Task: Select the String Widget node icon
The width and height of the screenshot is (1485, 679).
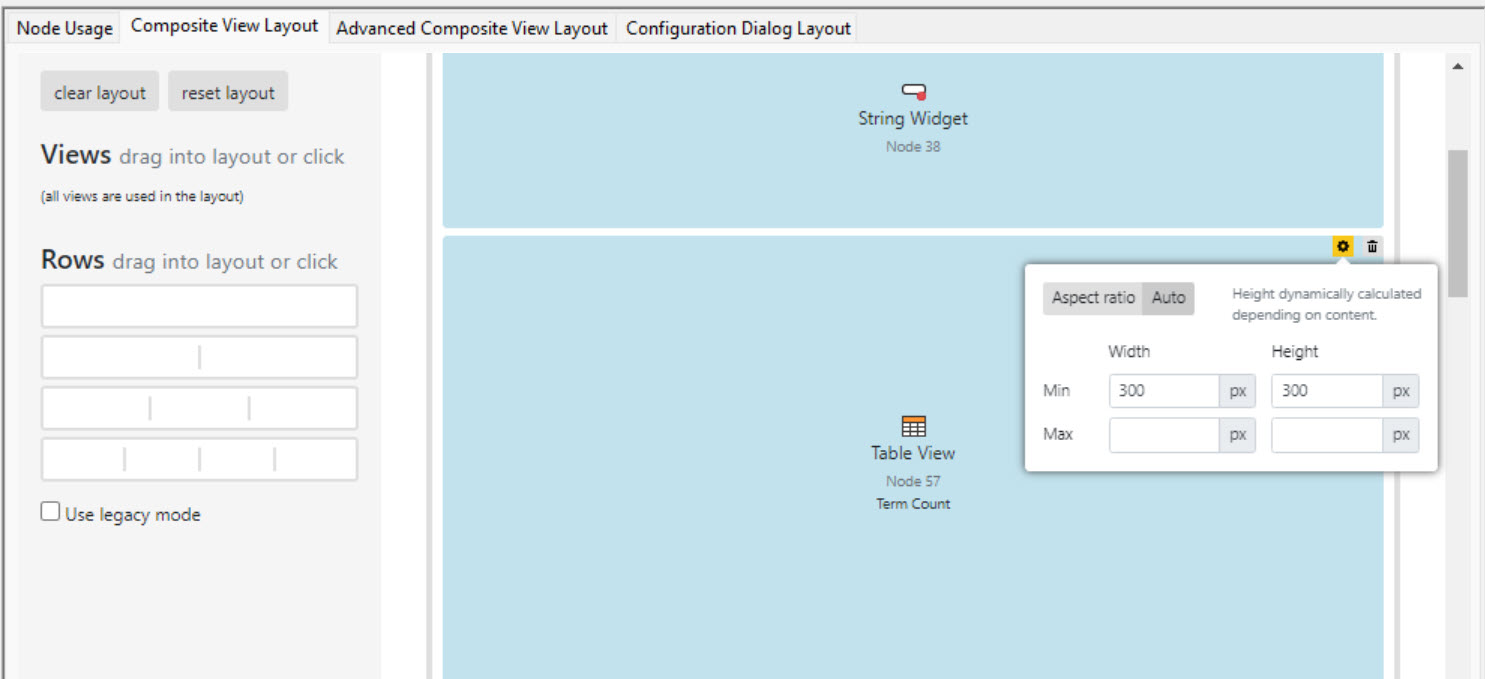Action: pyautogui.click(x=913, y=92)
